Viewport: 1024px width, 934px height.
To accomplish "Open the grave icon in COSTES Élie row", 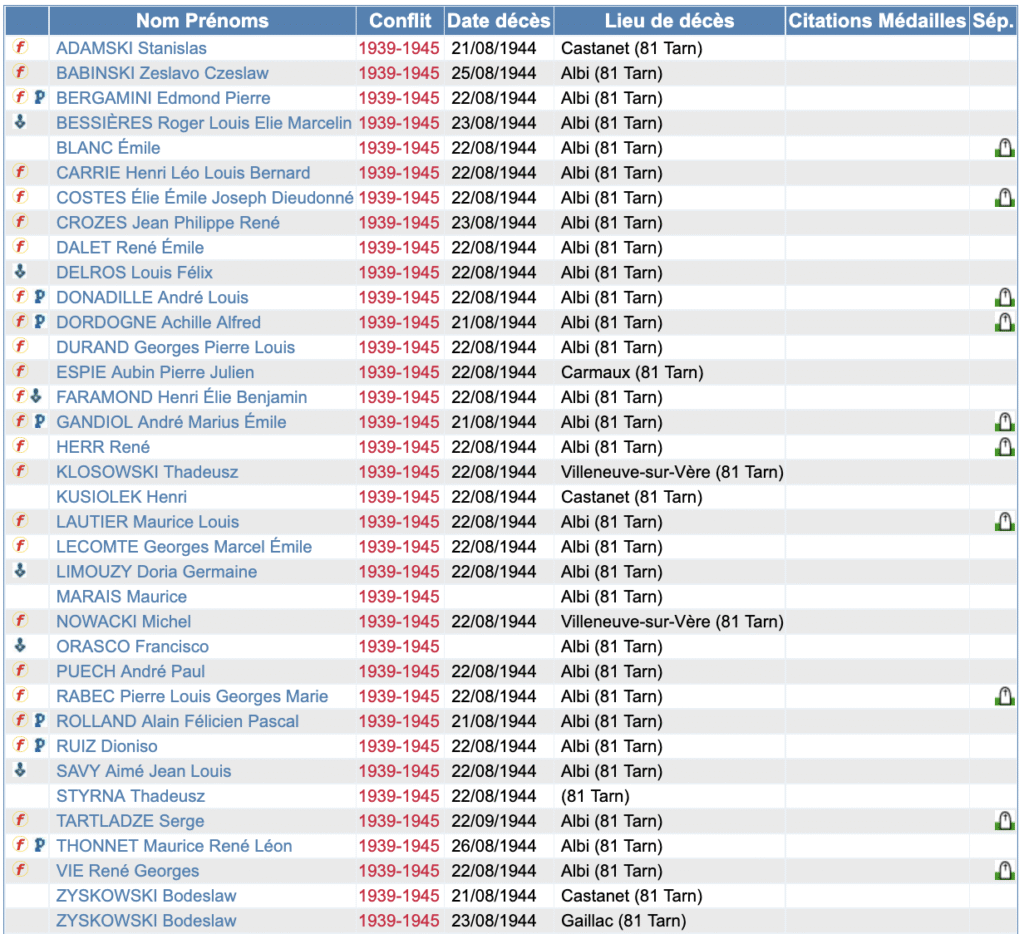I will click(1004, 197).
